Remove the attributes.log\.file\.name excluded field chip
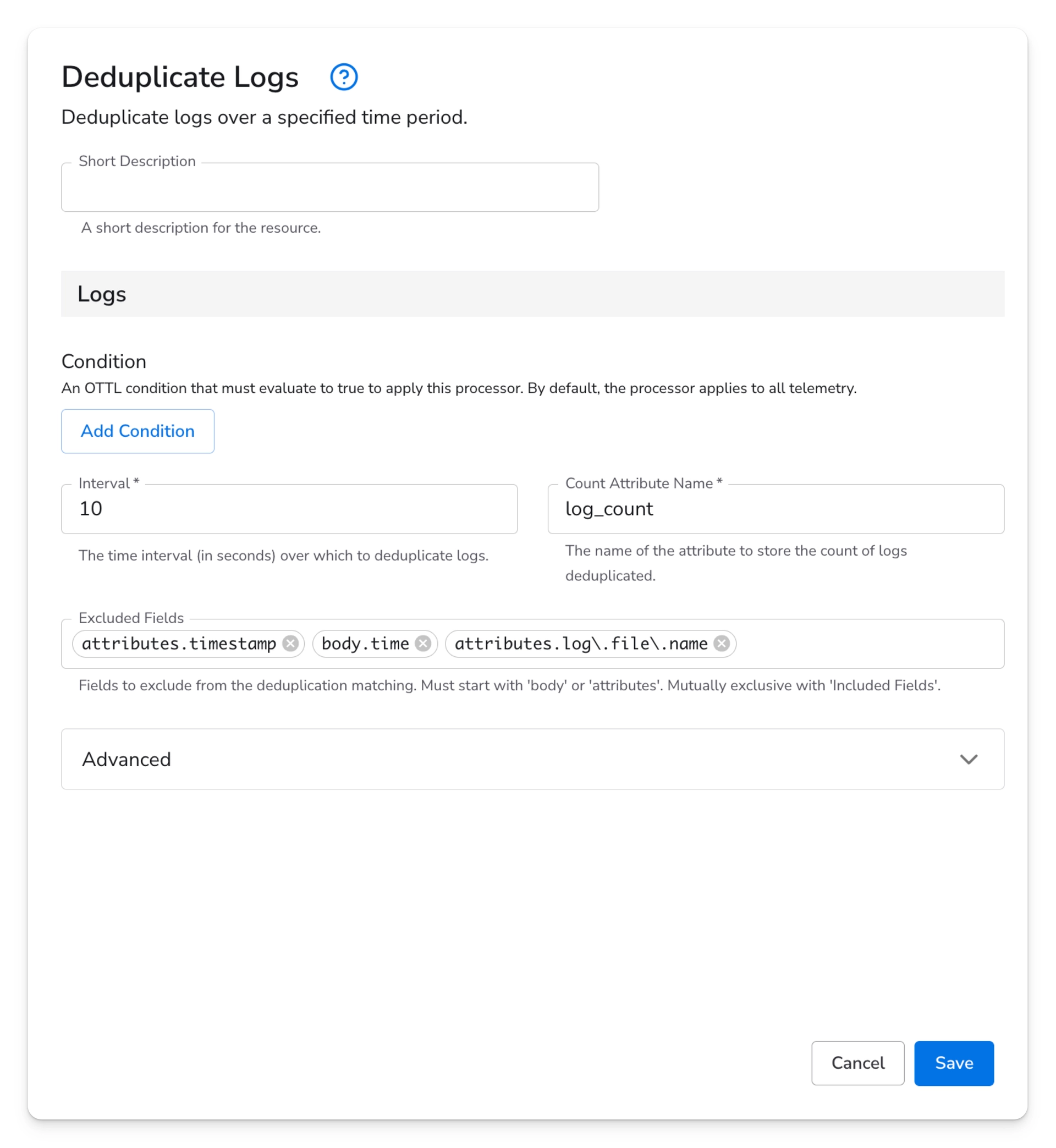The image size is (1056, 1148). click(722, 644)
